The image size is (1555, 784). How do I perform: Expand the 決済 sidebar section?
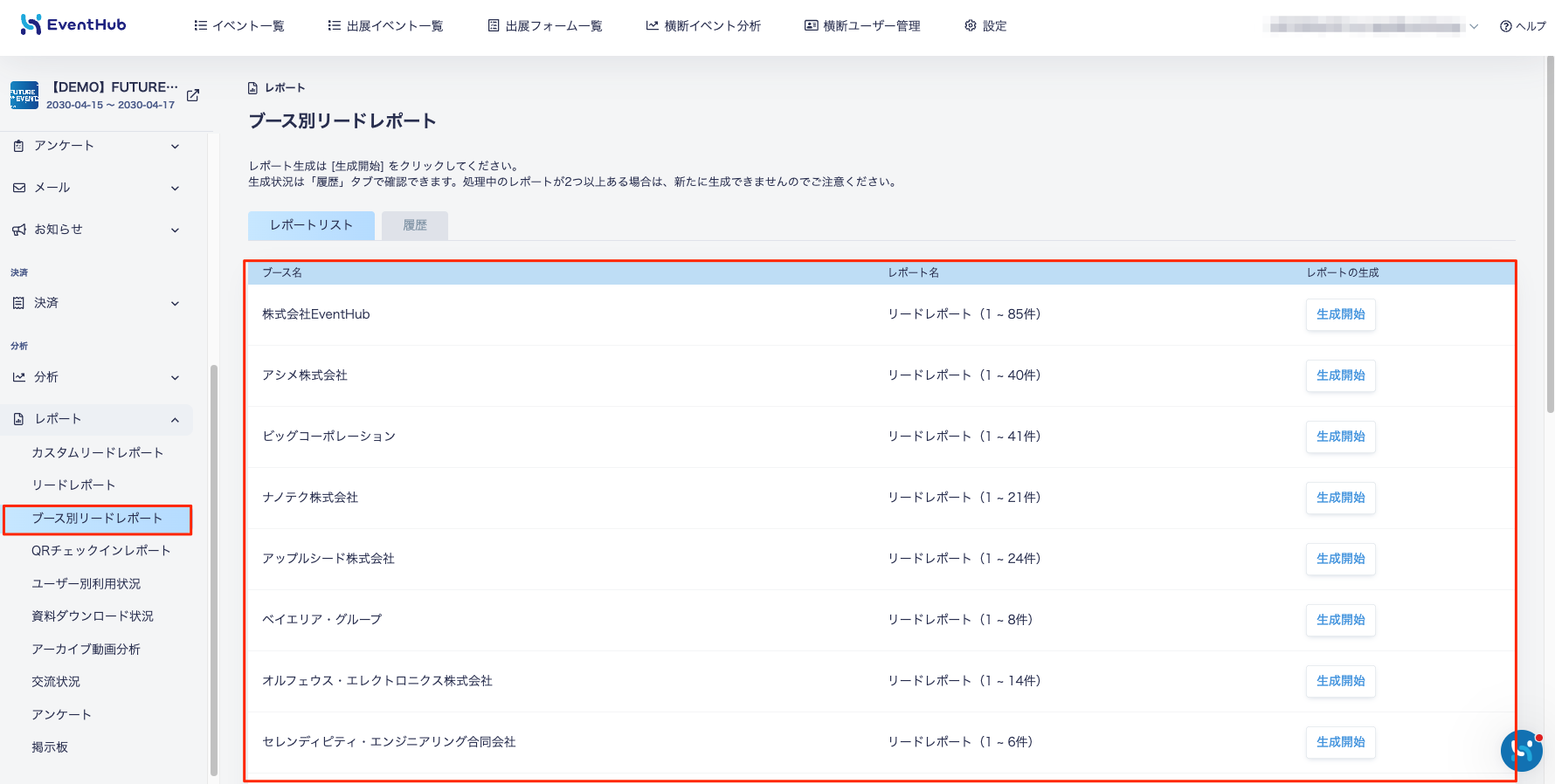[x=175, y=304]
